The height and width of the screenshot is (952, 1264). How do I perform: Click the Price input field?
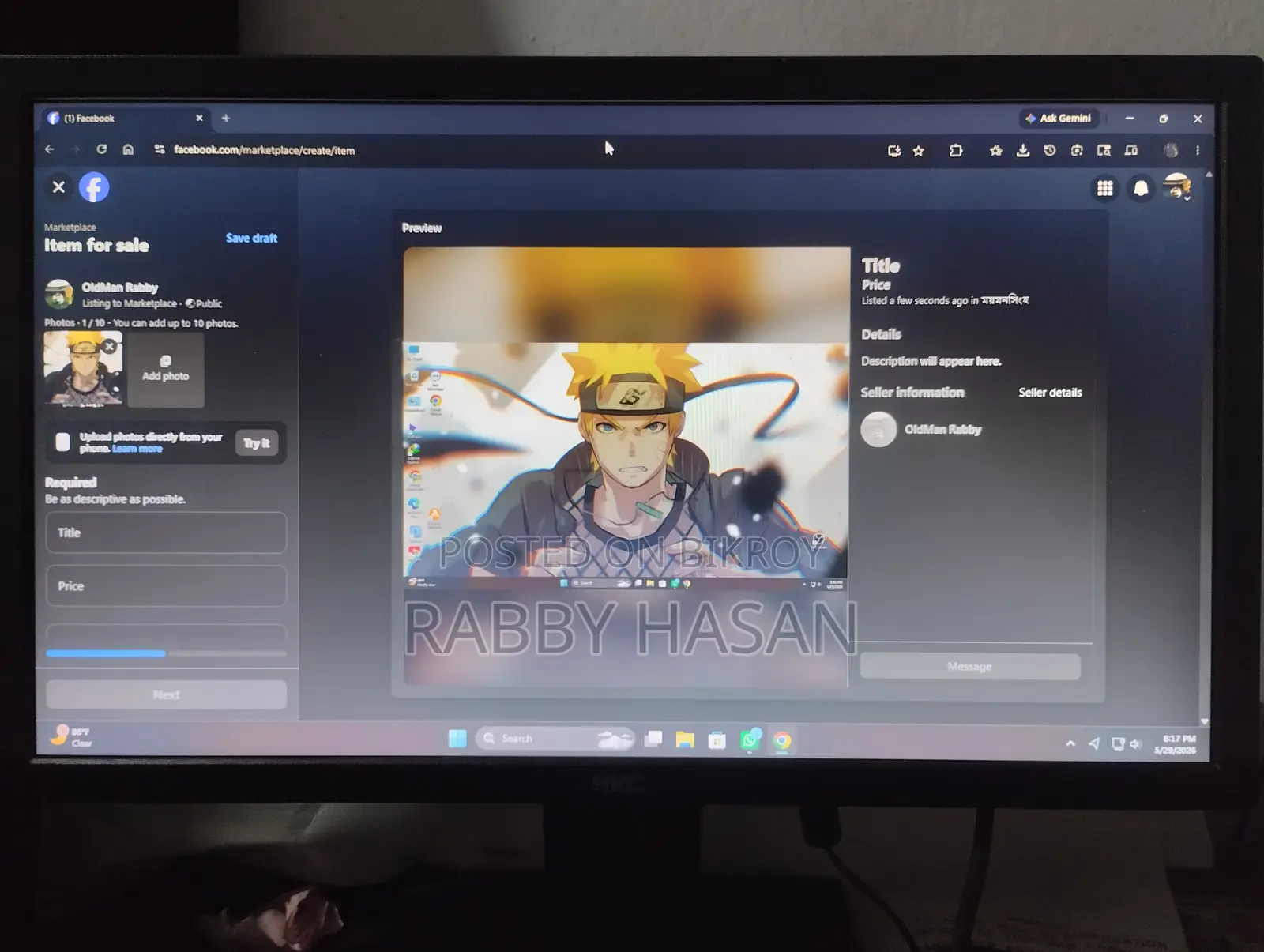coord(166,586)
